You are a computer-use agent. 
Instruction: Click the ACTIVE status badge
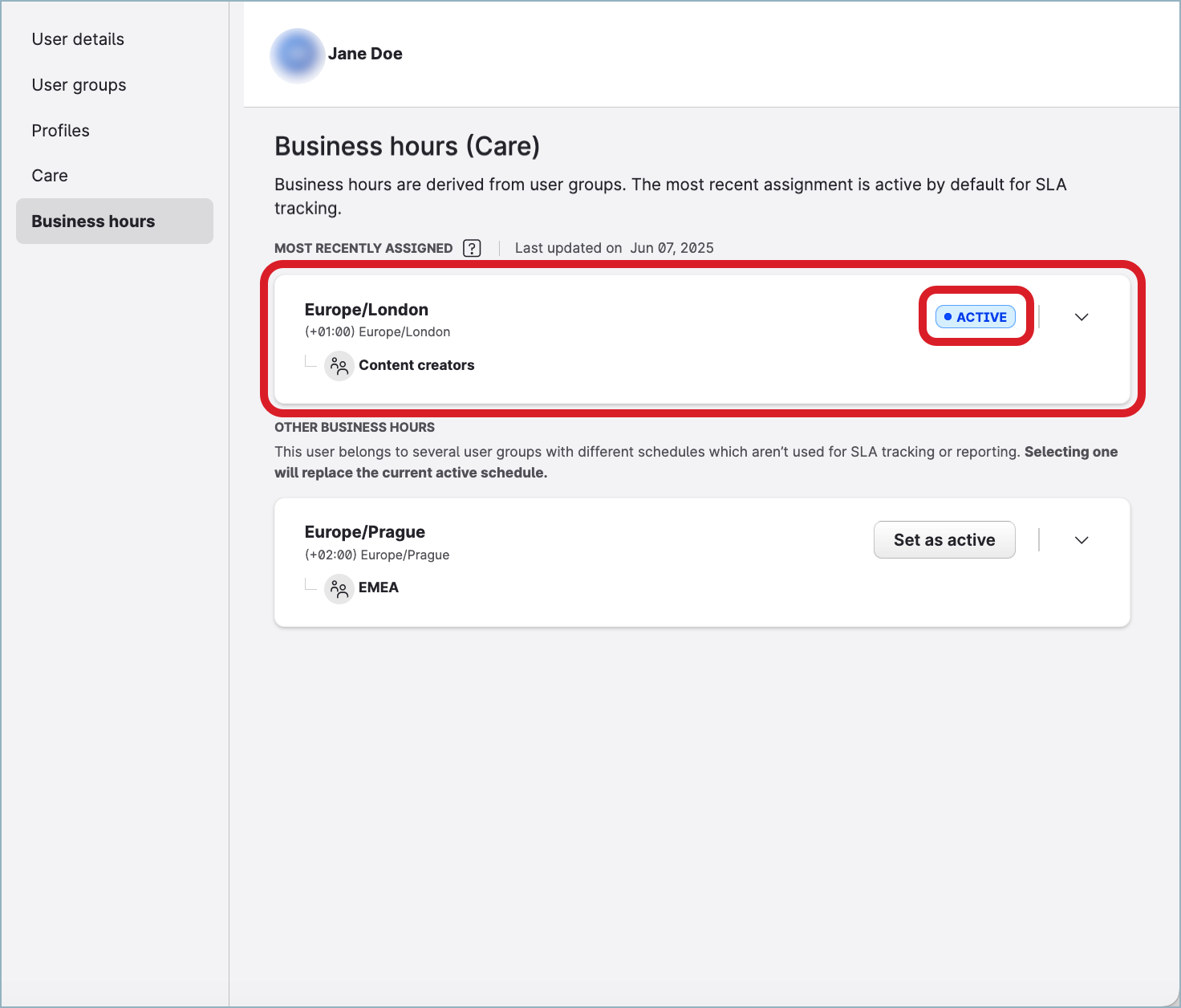(x=975, y=317)
